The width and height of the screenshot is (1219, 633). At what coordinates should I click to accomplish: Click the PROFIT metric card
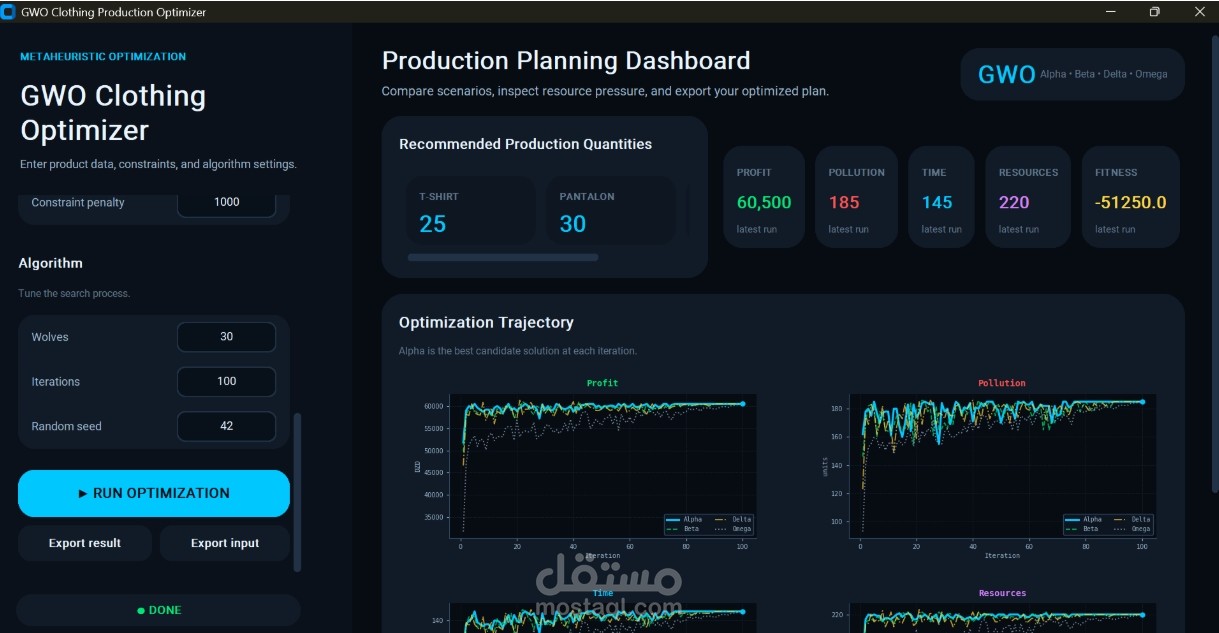764,197
